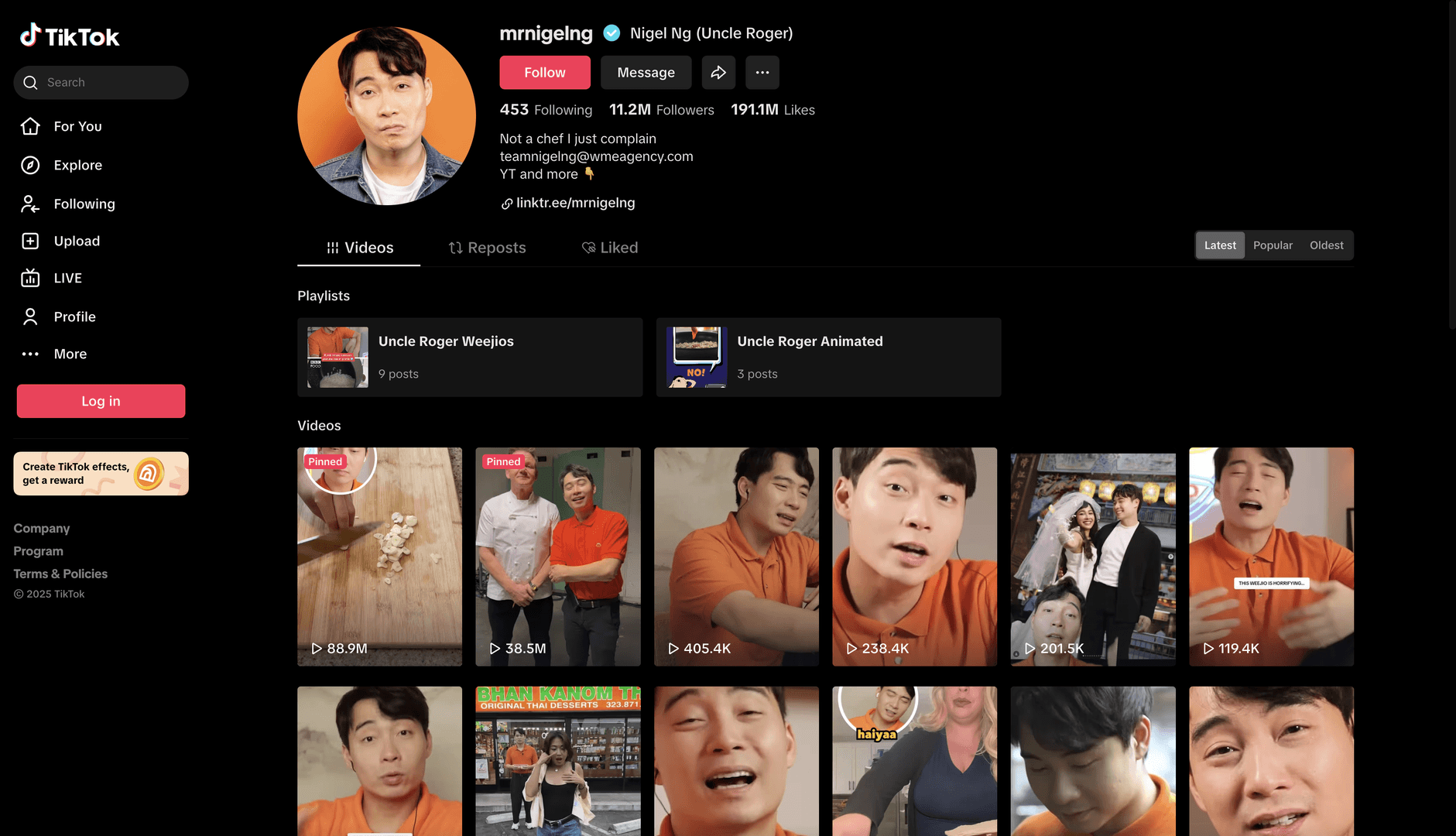This screenshot has height=836, width=1456.
Task: Click the TikTok logo icon
Action: pos(30,35)
